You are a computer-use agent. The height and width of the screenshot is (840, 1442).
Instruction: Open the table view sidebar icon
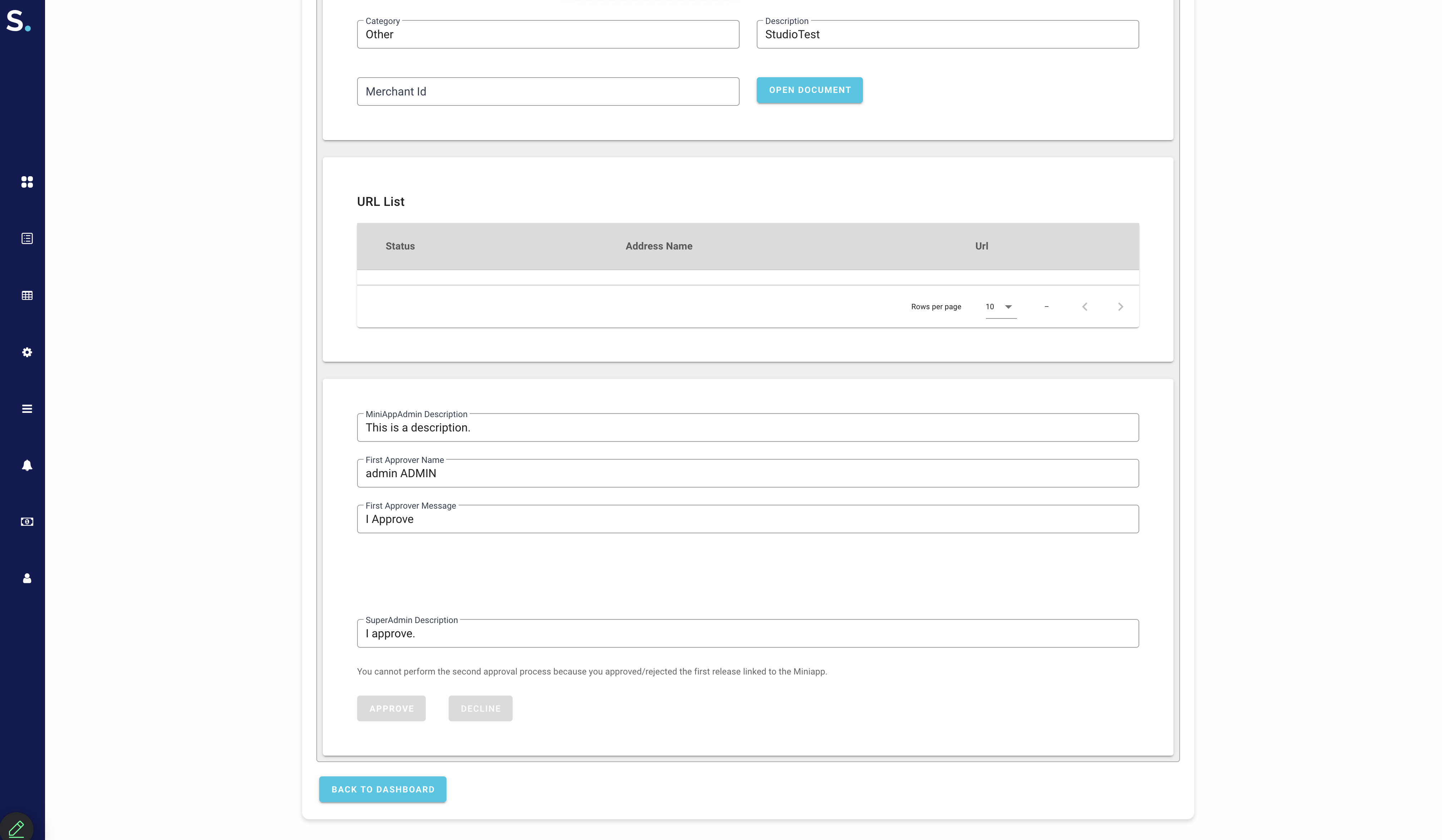pos(27,295)
